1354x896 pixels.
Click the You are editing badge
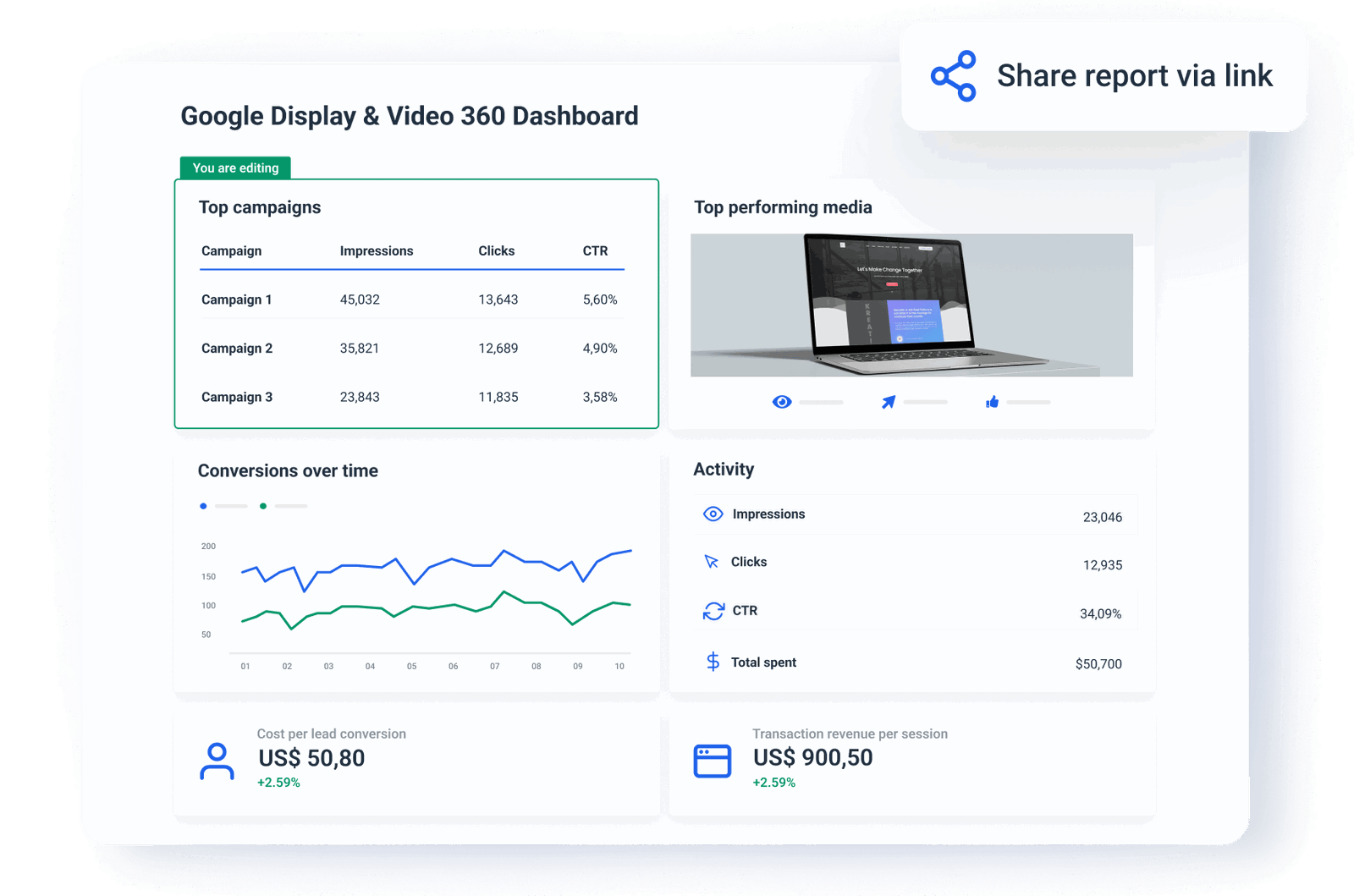coord(236,168)
